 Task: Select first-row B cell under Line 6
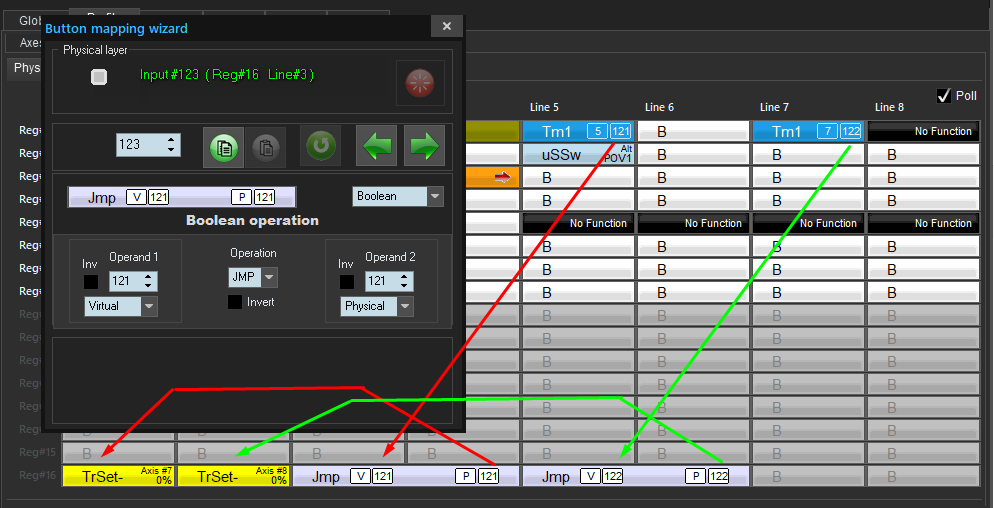coord(693,131)
